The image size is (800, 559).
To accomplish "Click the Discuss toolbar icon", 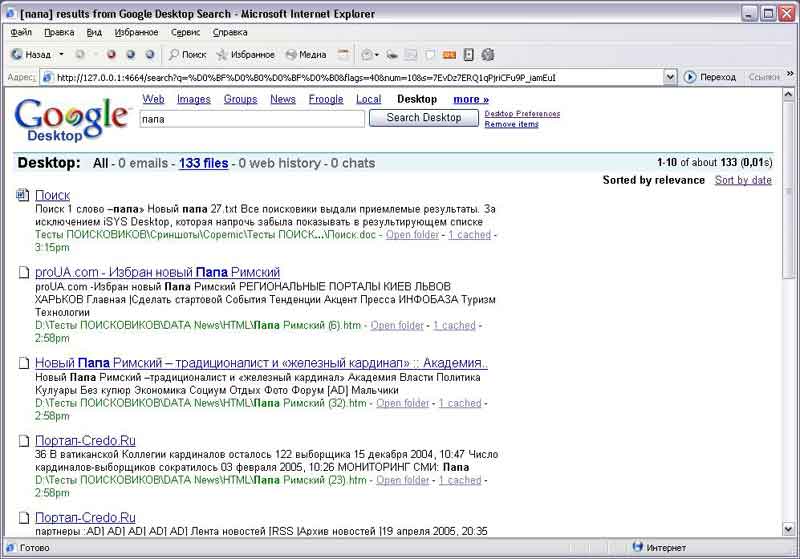I will coord(430,55).
